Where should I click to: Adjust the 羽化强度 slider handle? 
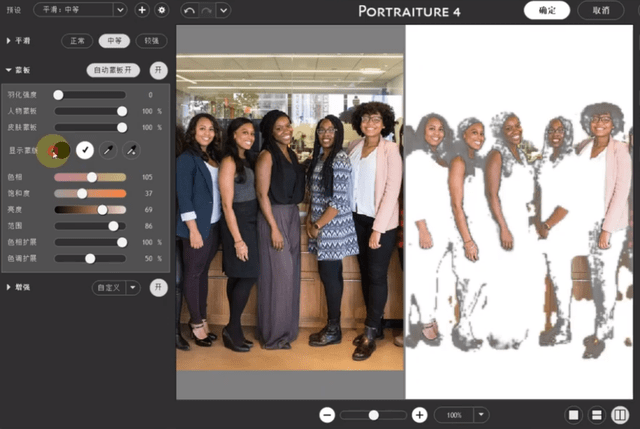coord(58,95)
